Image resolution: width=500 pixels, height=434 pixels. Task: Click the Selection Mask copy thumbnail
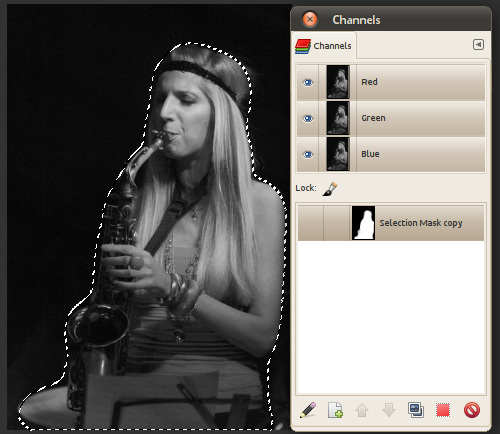363,223
